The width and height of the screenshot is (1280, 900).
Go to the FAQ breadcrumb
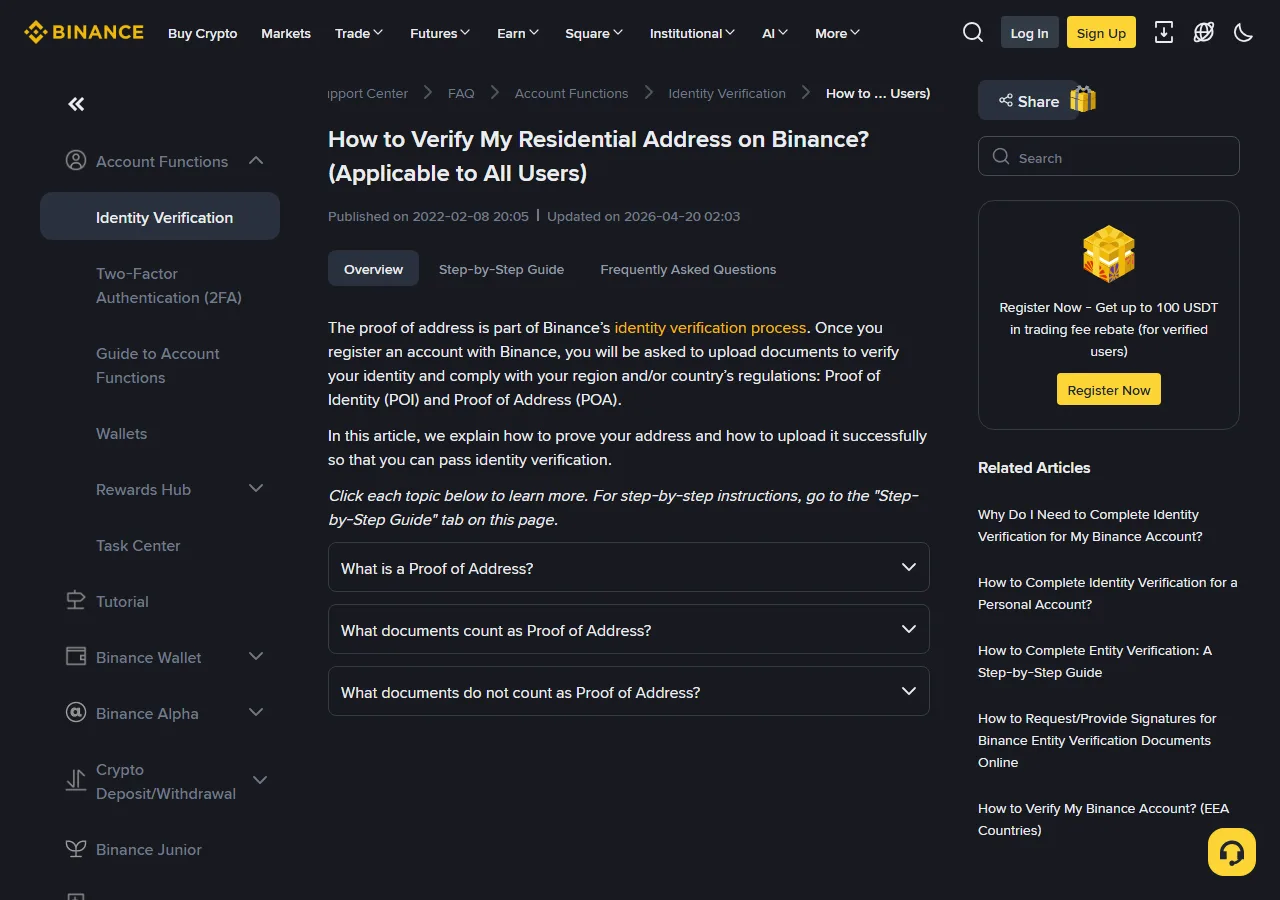click(x=461, y=93)
